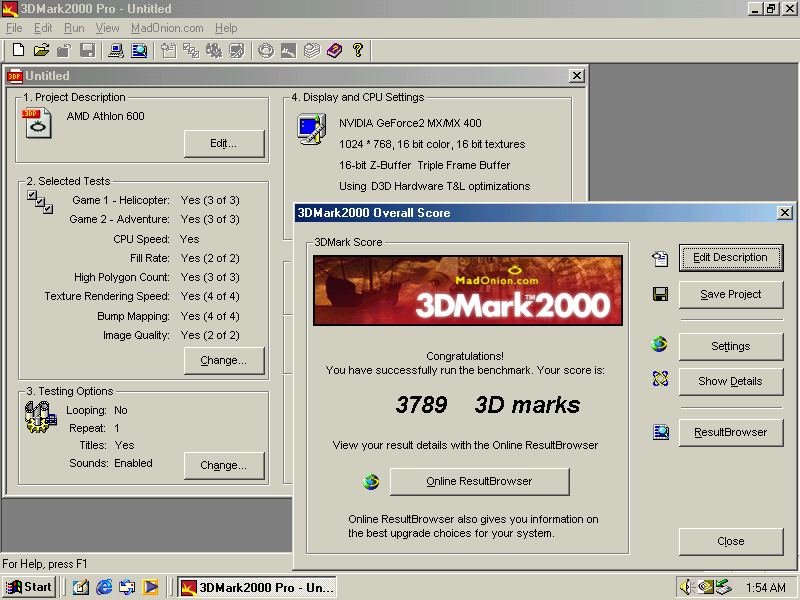Viewport: 800px width, 600px height.
Task: Click the Save Project button
Action: click(731, 294)
